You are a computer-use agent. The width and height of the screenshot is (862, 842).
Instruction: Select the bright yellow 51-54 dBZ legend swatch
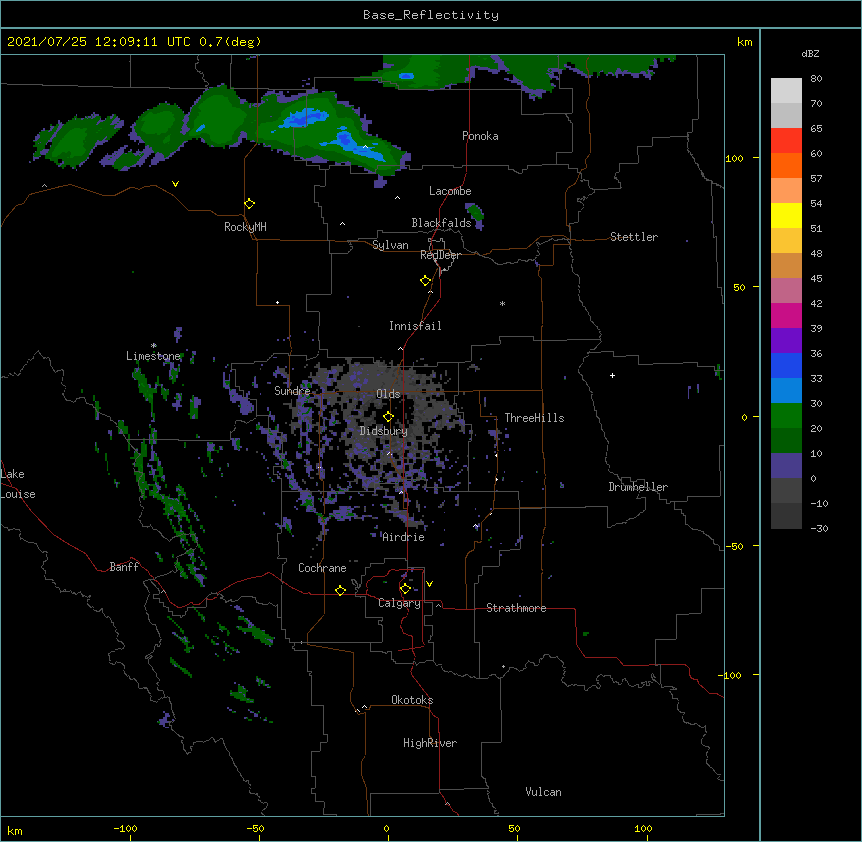(786, 215)
